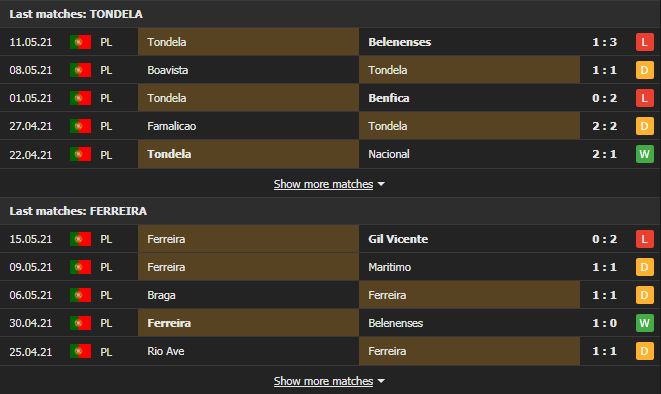Open the Gil Vicente team link
Viewport: 661px width, 394px height.
pos(398,239)
